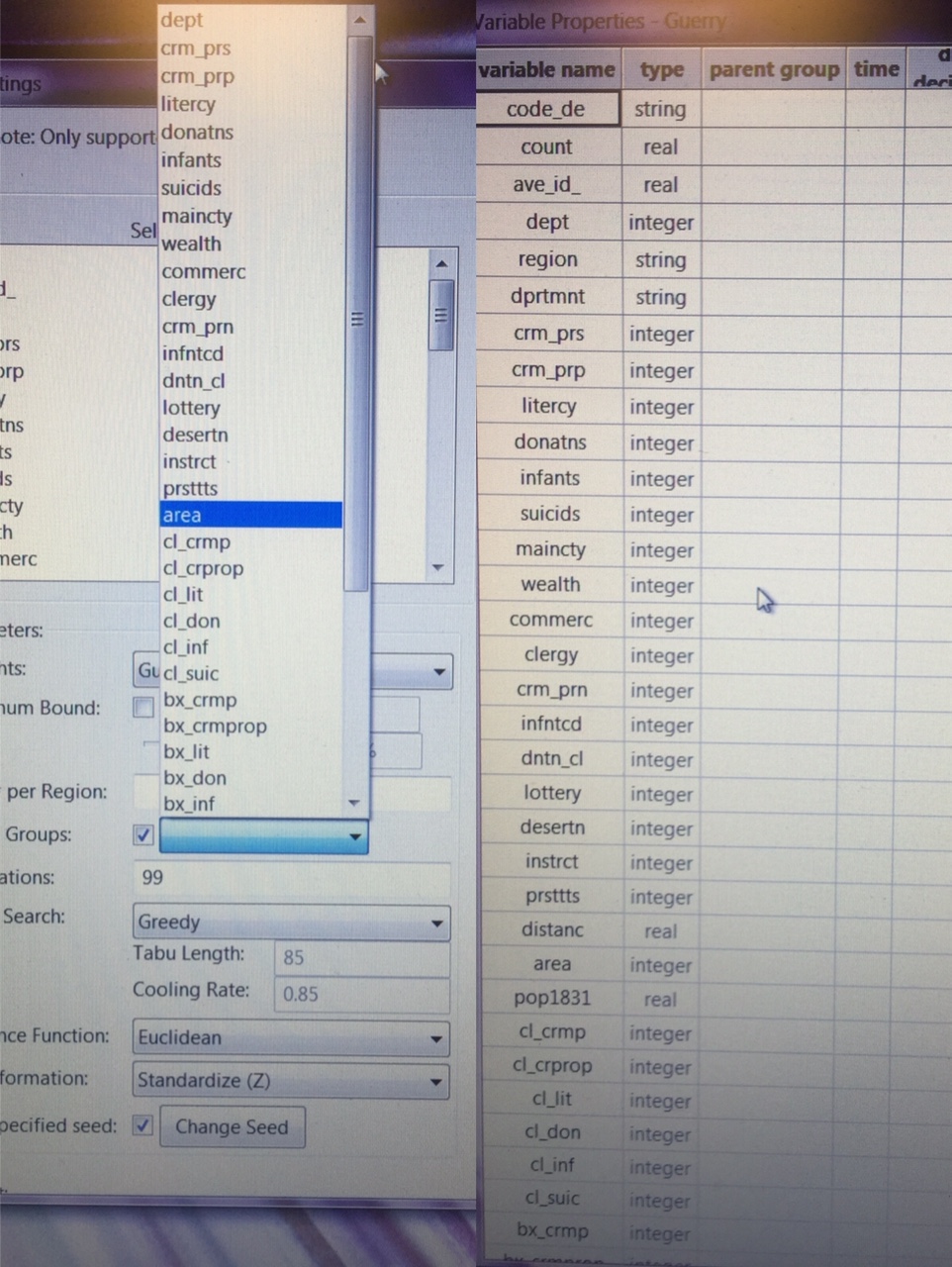The image size is (952, 1267).
Task: Uncheck the "specified seed" checkbox
Action: [143, 1125]
